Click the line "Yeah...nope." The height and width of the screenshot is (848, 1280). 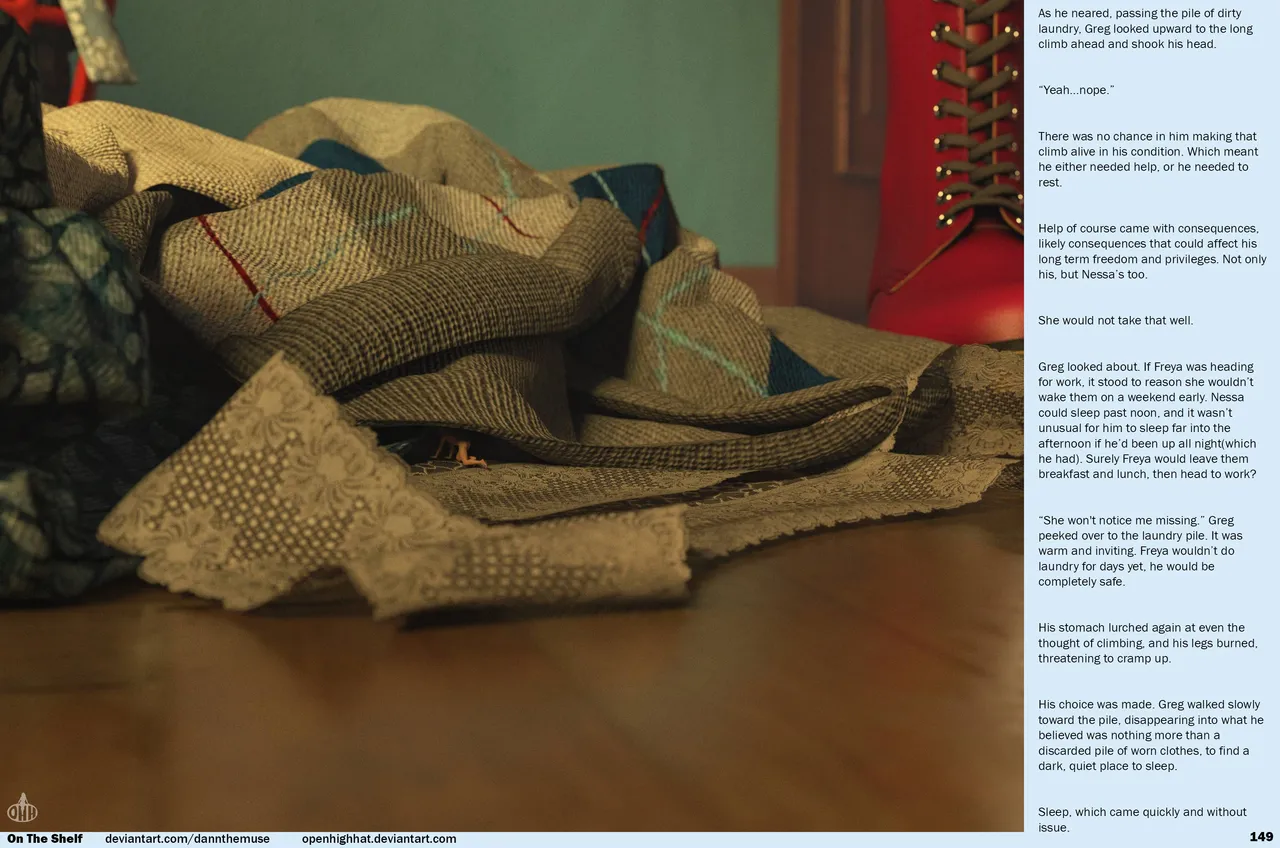pos(1076,90)
